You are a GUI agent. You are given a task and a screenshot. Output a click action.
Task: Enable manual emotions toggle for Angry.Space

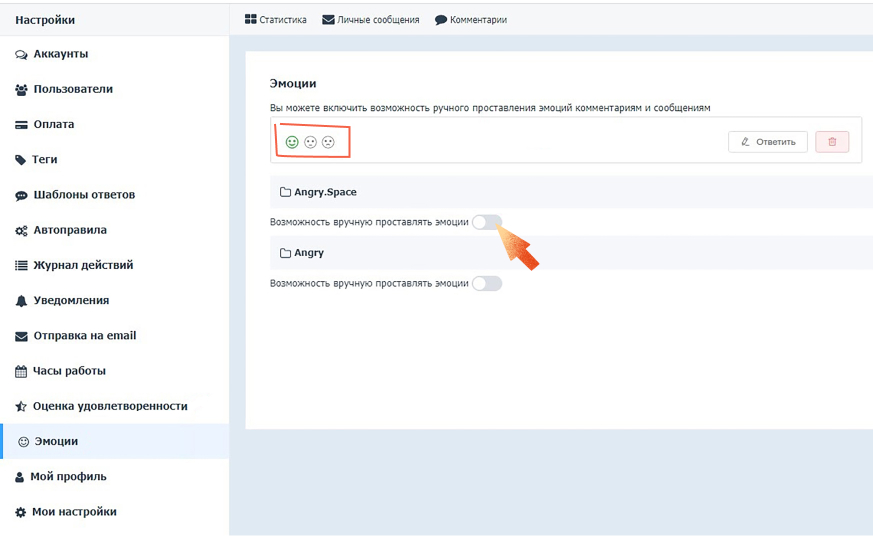tap(487, 222)
